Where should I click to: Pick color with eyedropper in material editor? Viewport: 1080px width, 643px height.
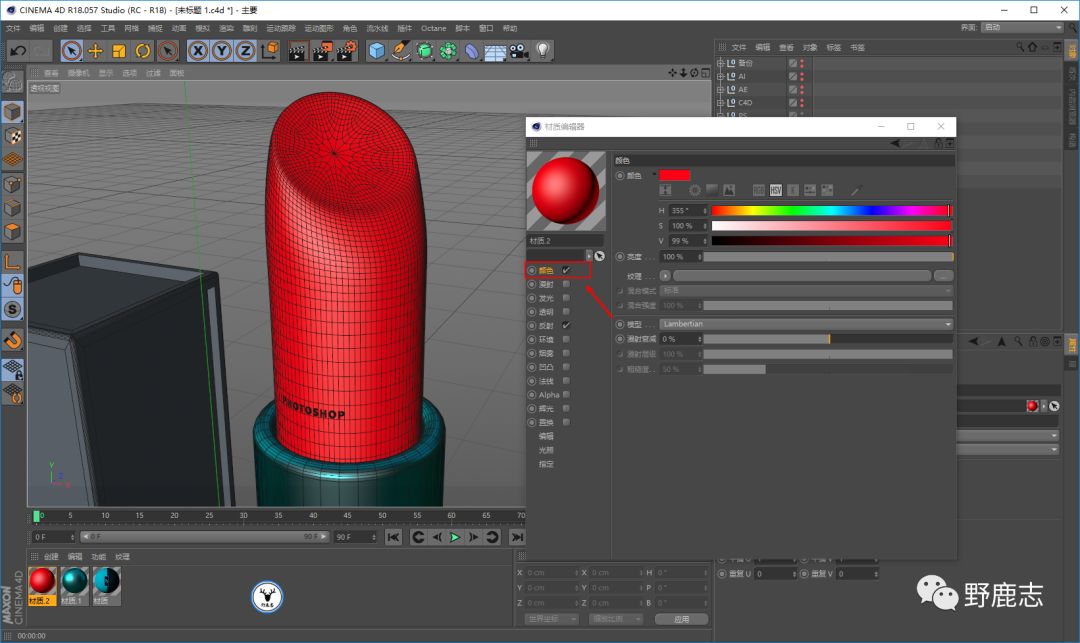856,190
